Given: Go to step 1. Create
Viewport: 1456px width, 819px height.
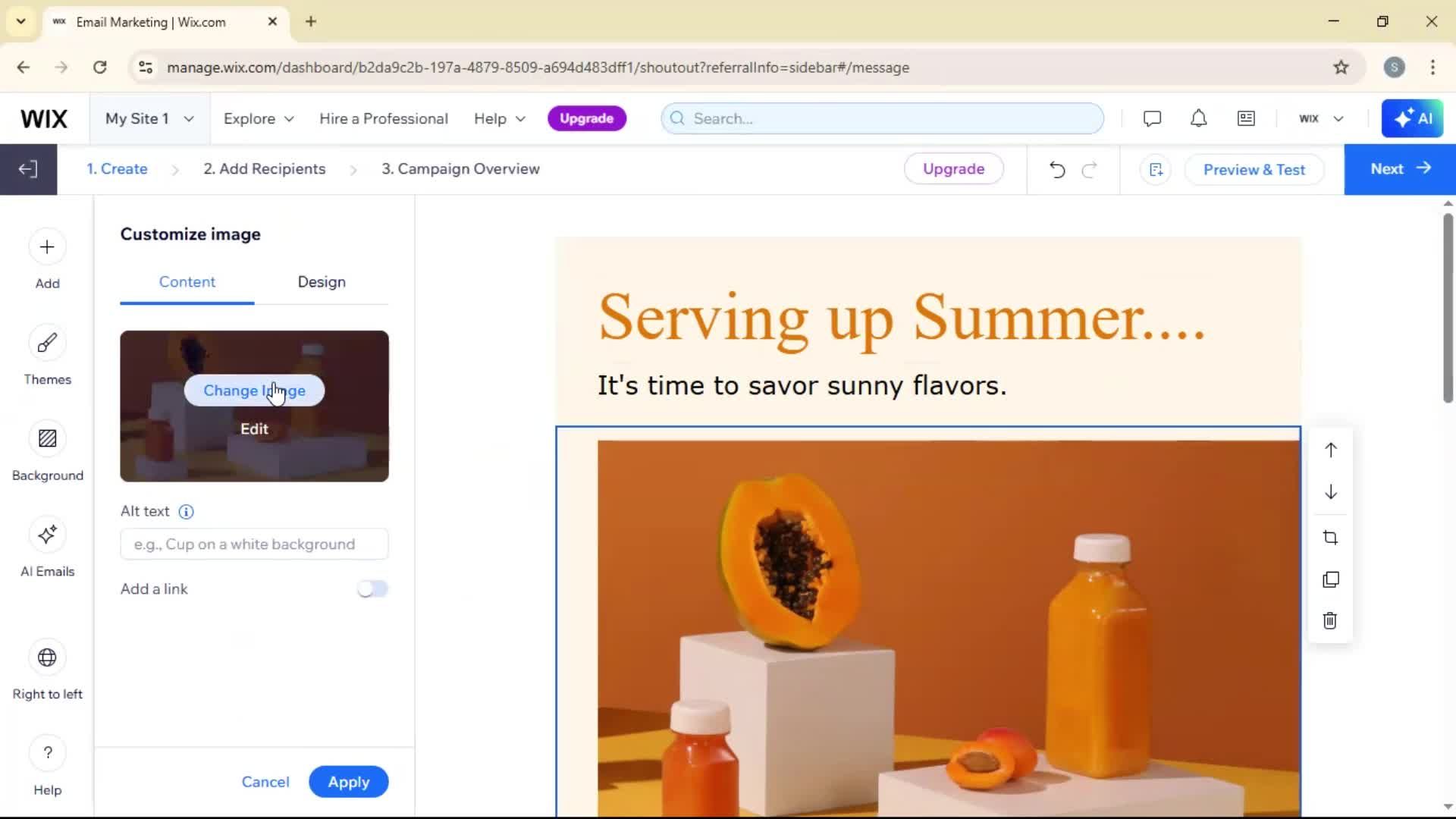Looking at the screenshot, I should [117, 169].
